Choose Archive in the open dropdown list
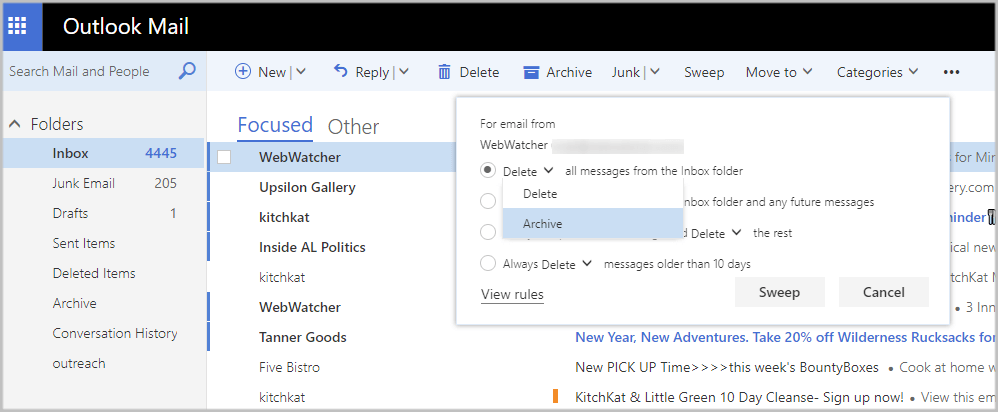Viewport: 998px width, 412px height. point(593,224)
